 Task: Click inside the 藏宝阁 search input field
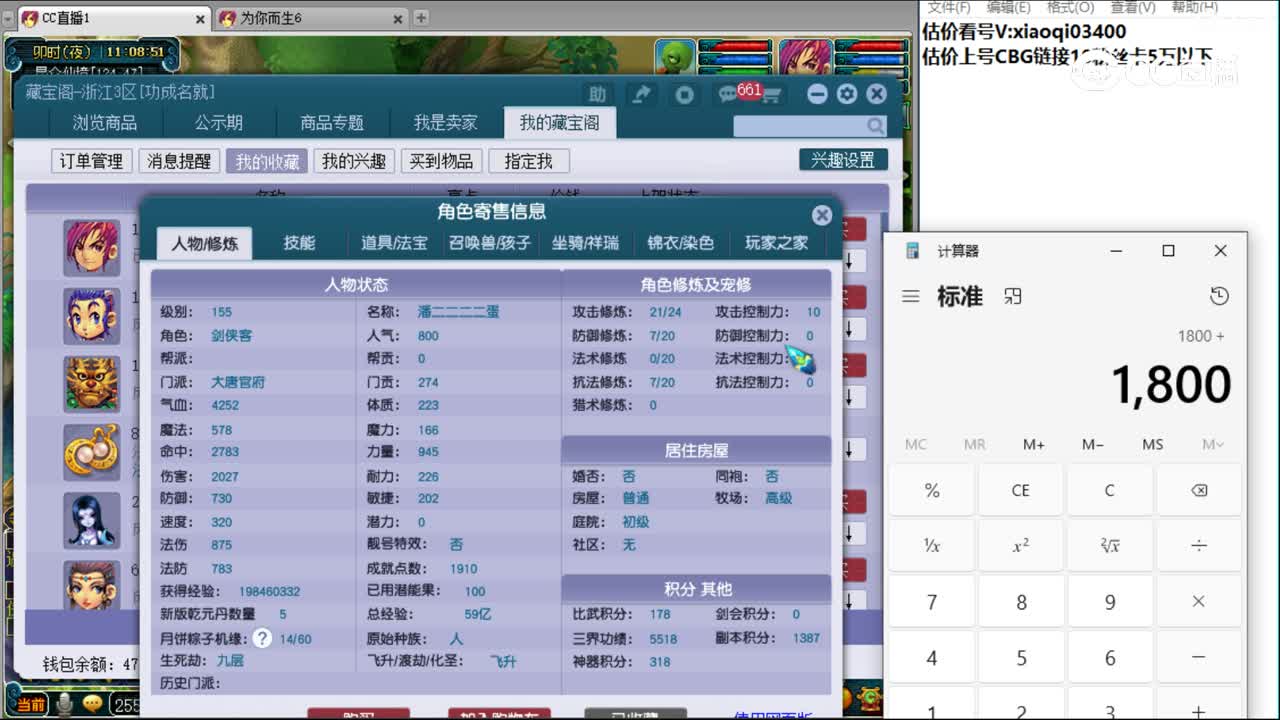tap(800, 125)
